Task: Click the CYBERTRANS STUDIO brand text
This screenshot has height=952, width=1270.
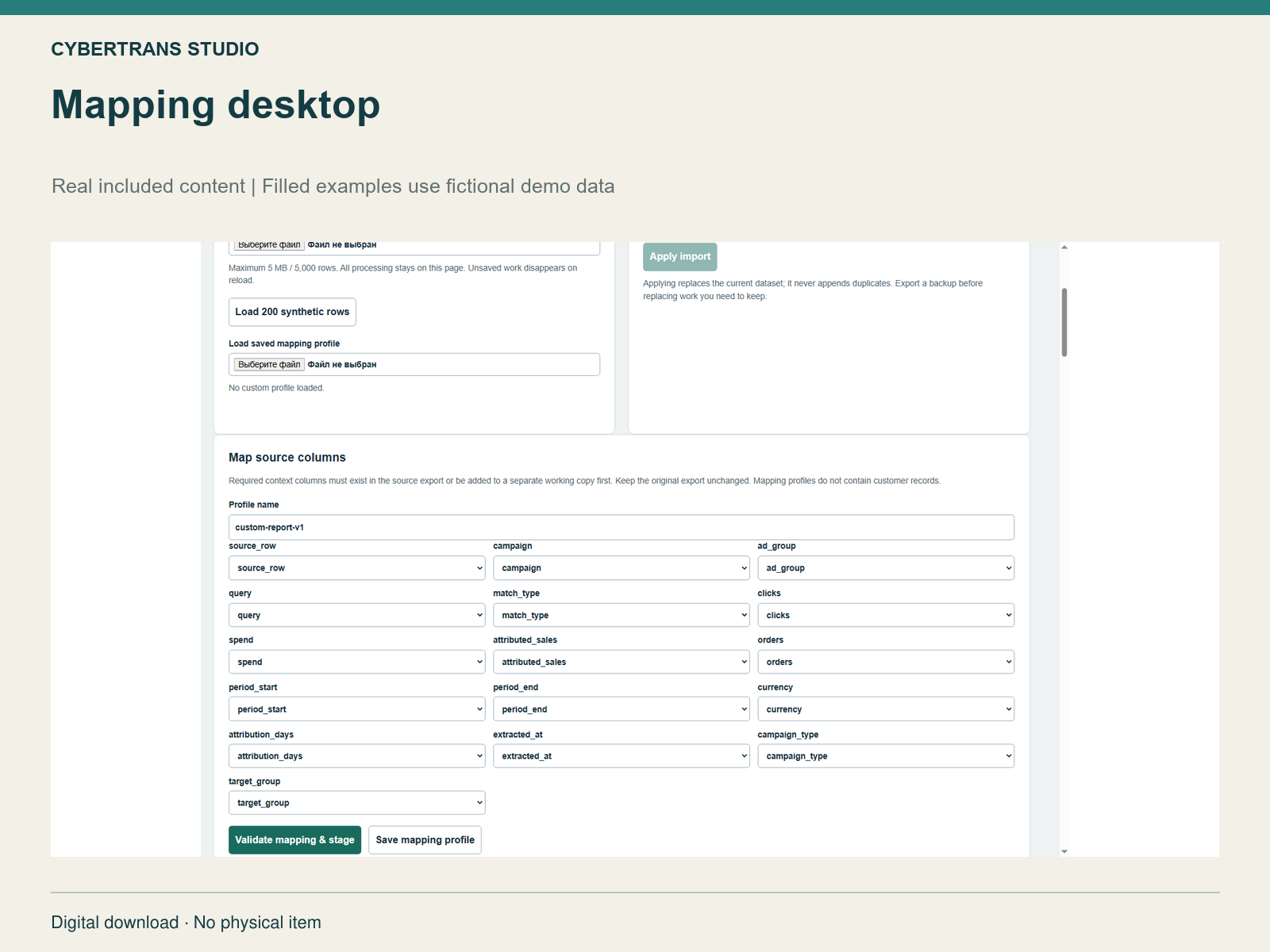Action: pos(155,49)
